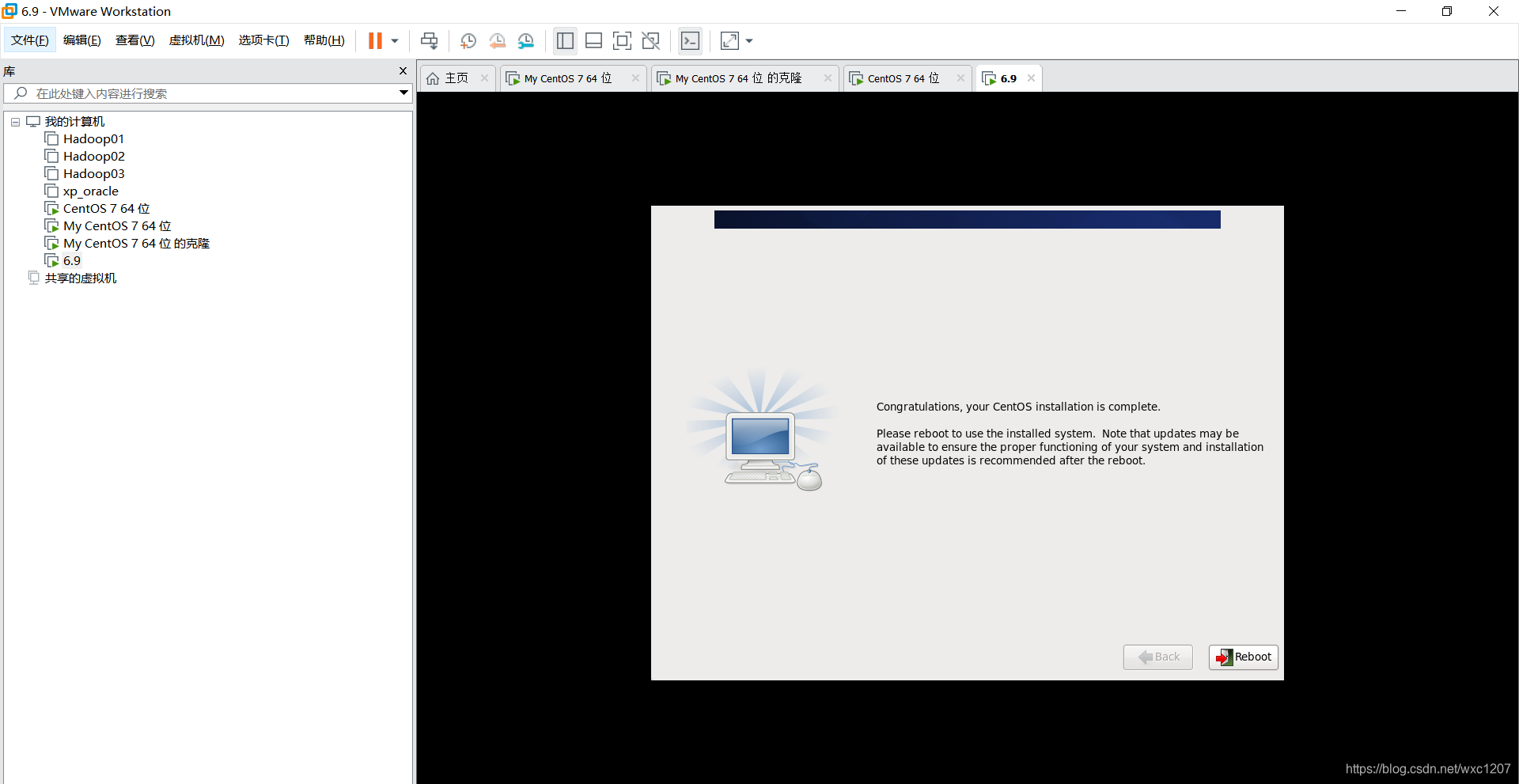Select 我的计算机 in the library tree
Screen dimensions: 1519x784
74,122
